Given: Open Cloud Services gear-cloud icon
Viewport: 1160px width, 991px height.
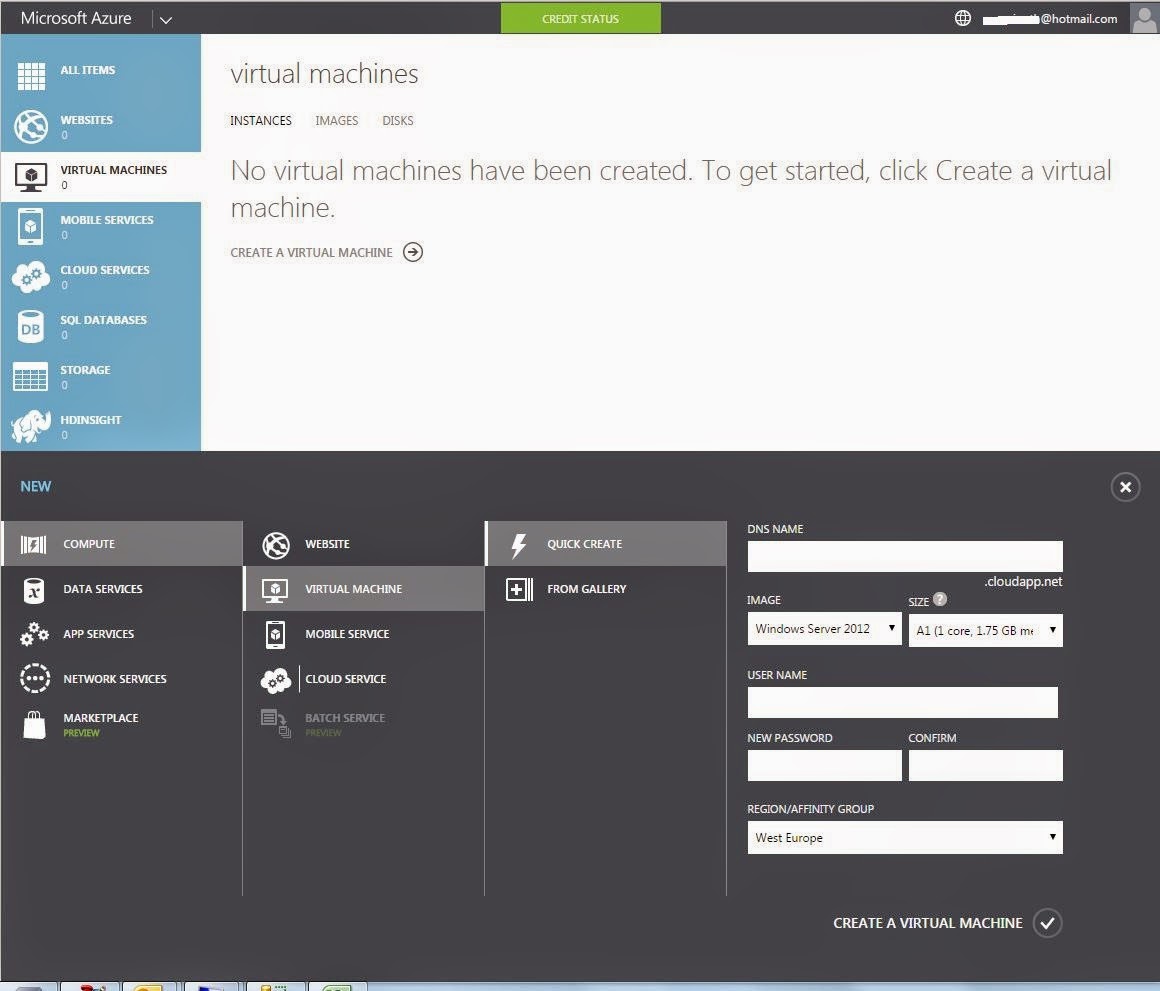Looking at the screenshot, I should 31,277.
